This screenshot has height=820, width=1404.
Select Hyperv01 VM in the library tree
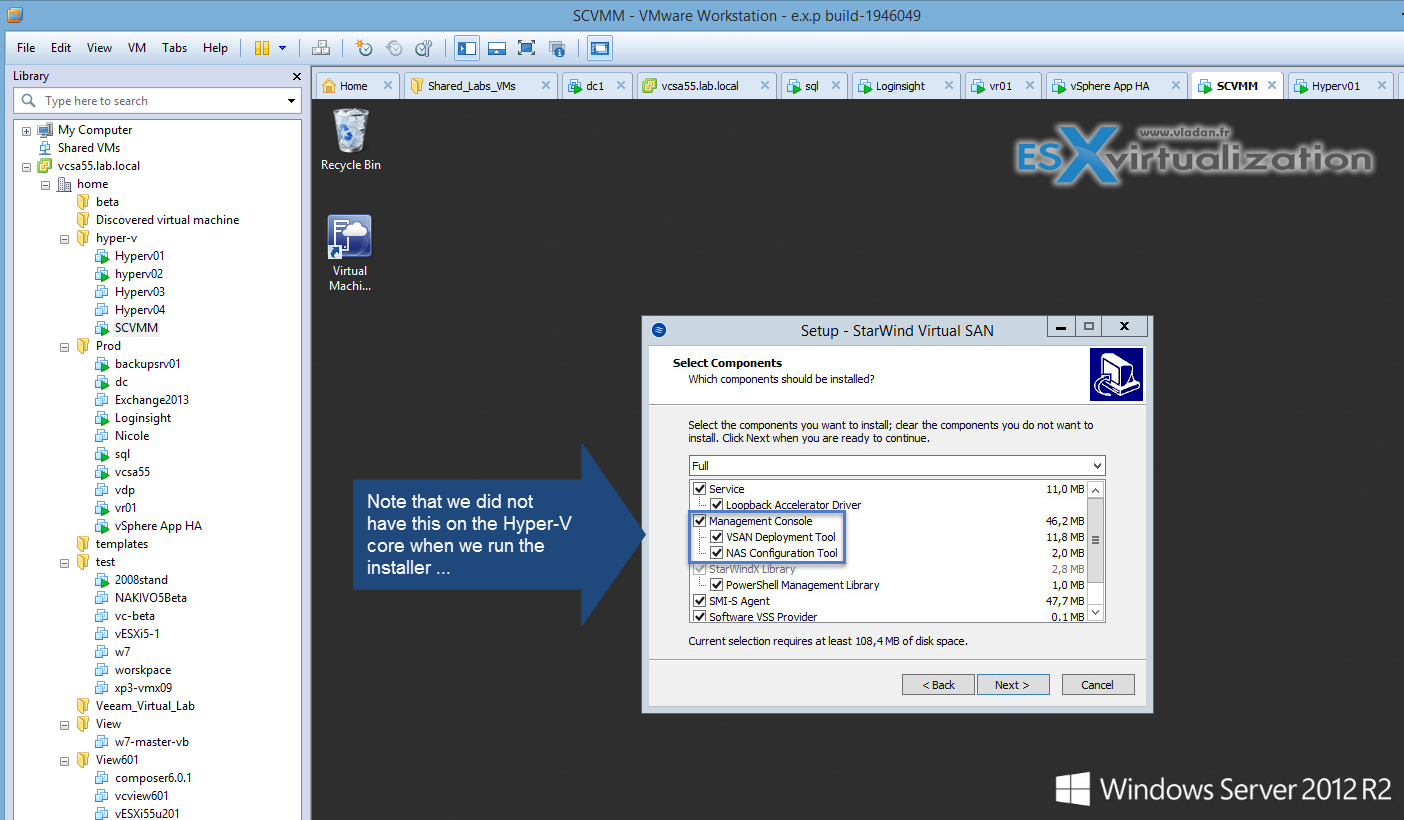click(139, 256)
